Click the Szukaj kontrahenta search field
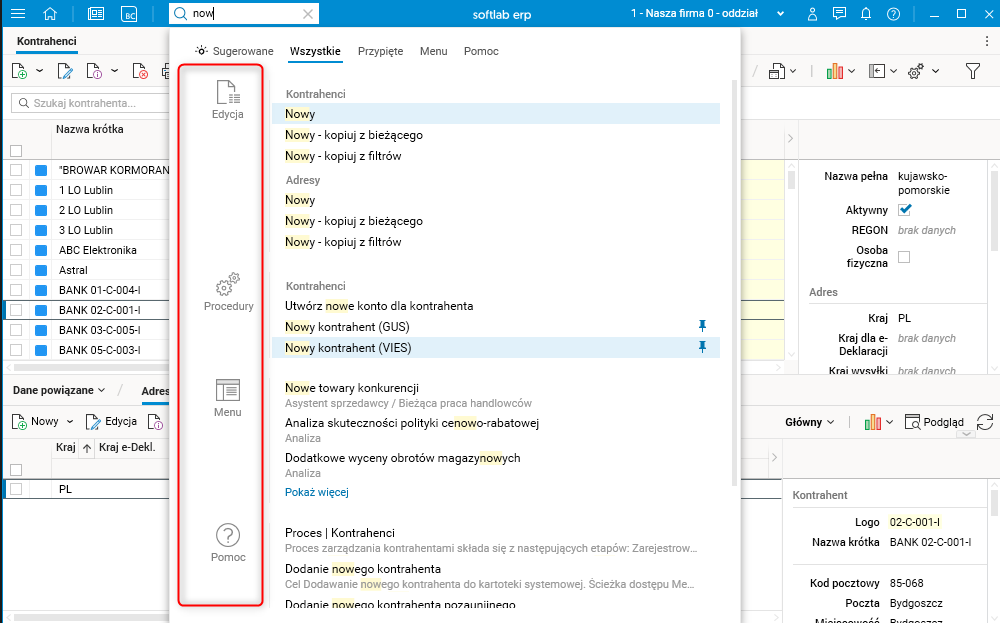The width and height of the screenshot is (1000, 623). pos(90,103)
